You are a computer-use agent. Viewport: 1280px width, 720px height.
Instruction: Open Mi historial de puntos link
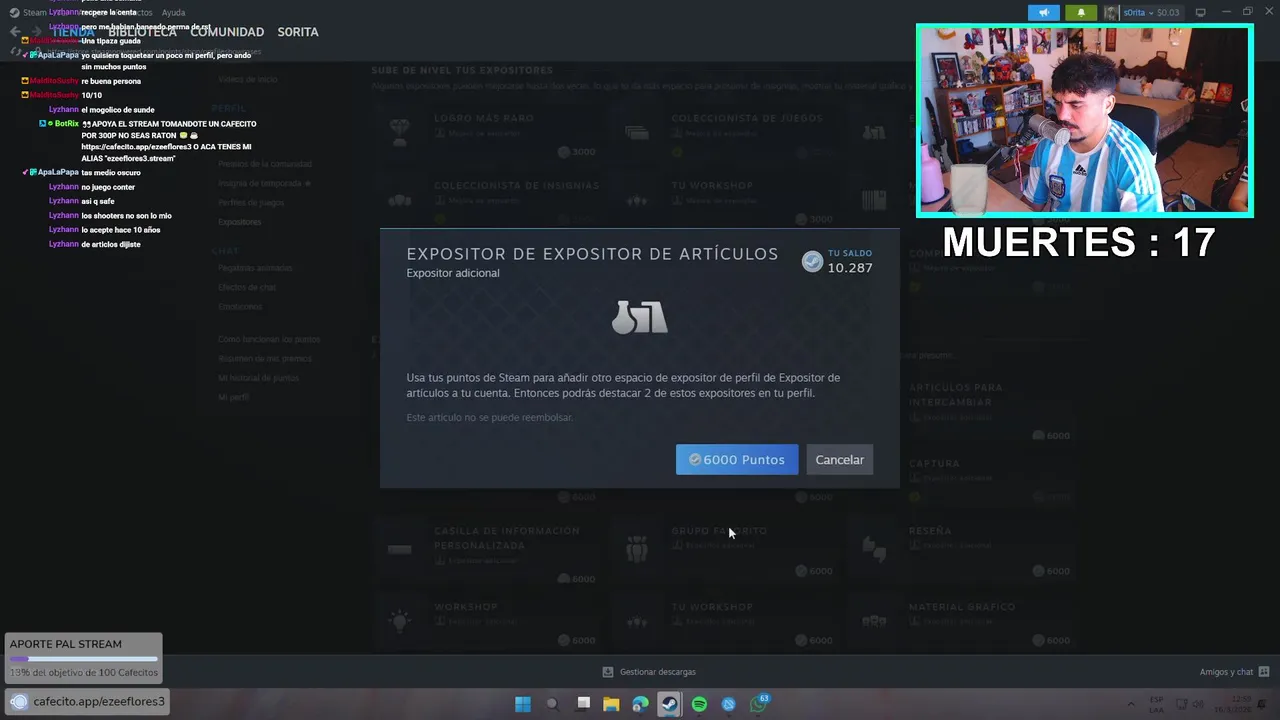(258, 378)
